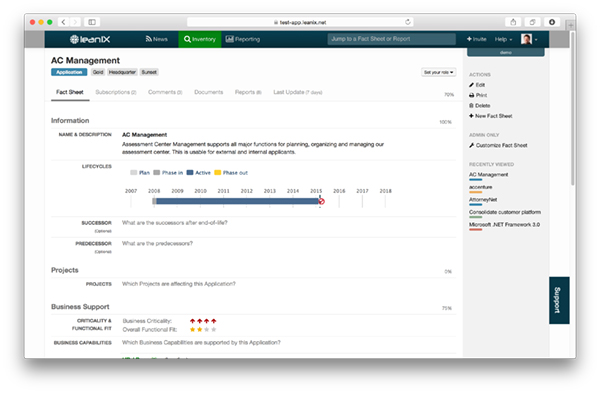
Task: Switch to the Reports tab
Action: (248, 92)
